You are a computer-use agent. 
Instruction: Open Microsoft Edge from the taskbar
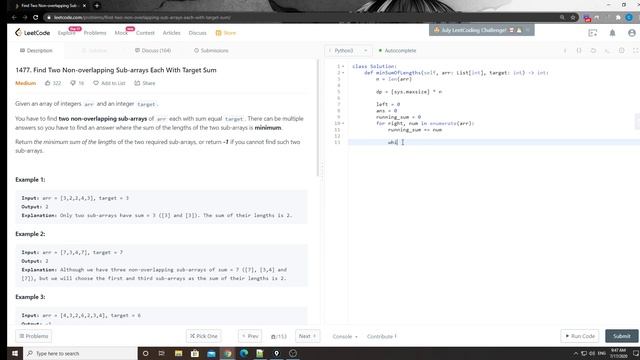click(x=244, y=353)
